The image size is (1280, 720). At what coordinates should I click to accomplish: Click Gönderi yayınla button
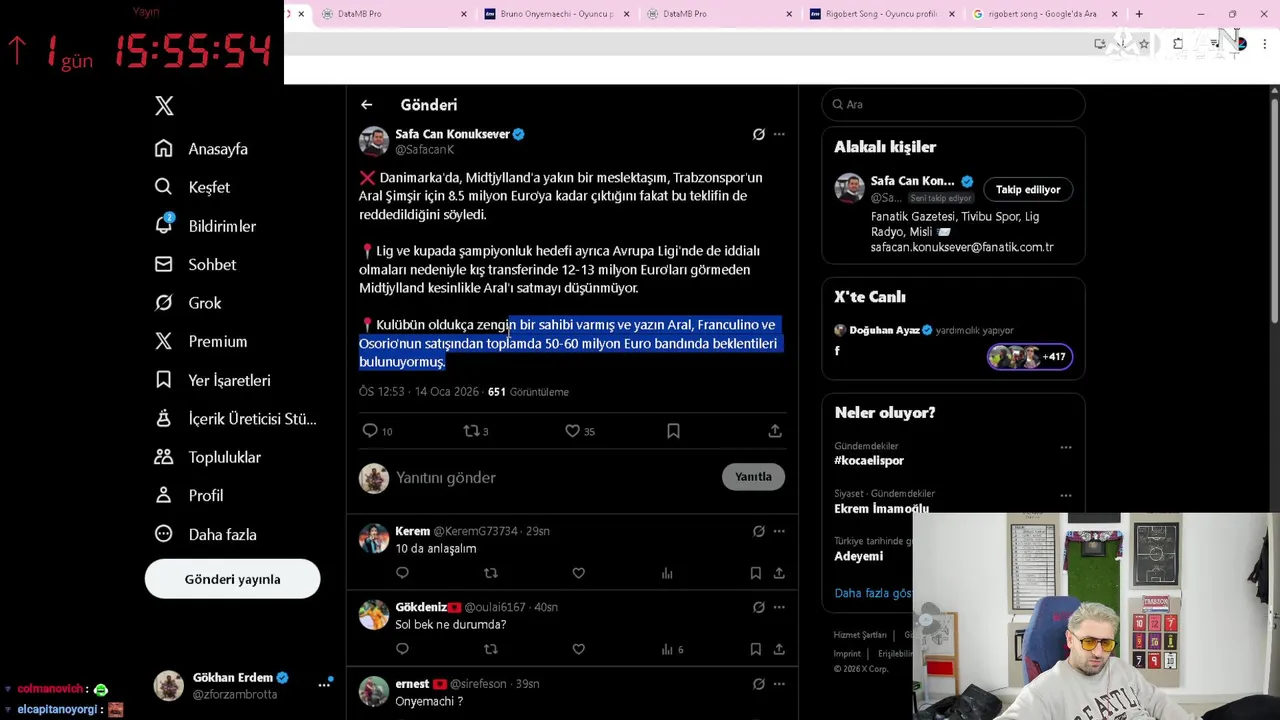click(x=232, y=579)
